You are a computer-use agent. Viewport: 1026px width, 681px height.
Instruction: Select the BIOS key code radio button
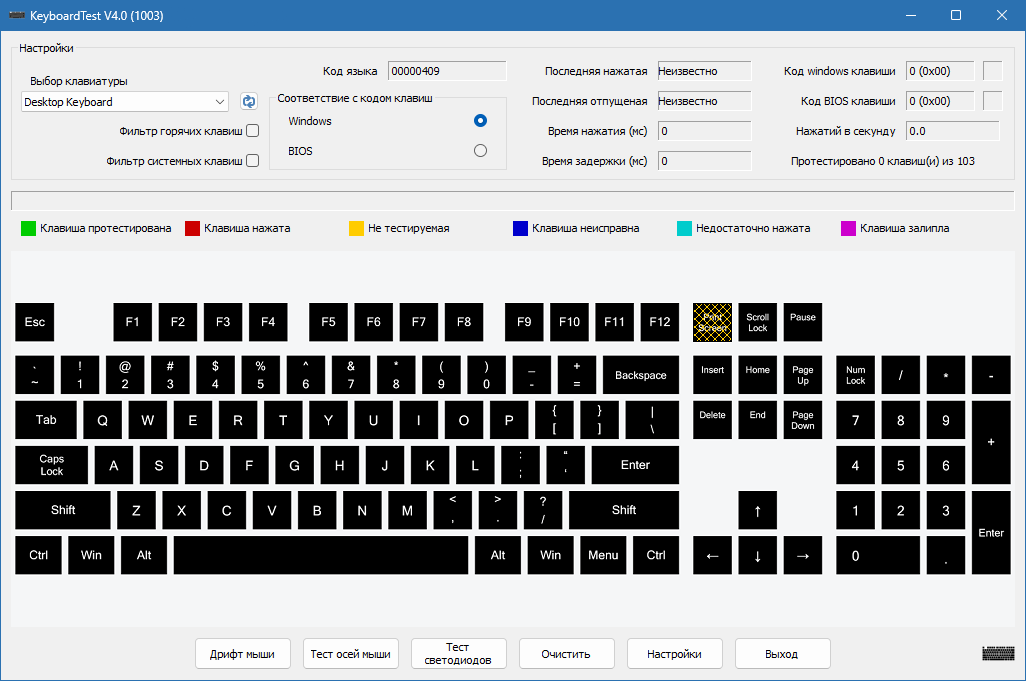coord(480,150)
